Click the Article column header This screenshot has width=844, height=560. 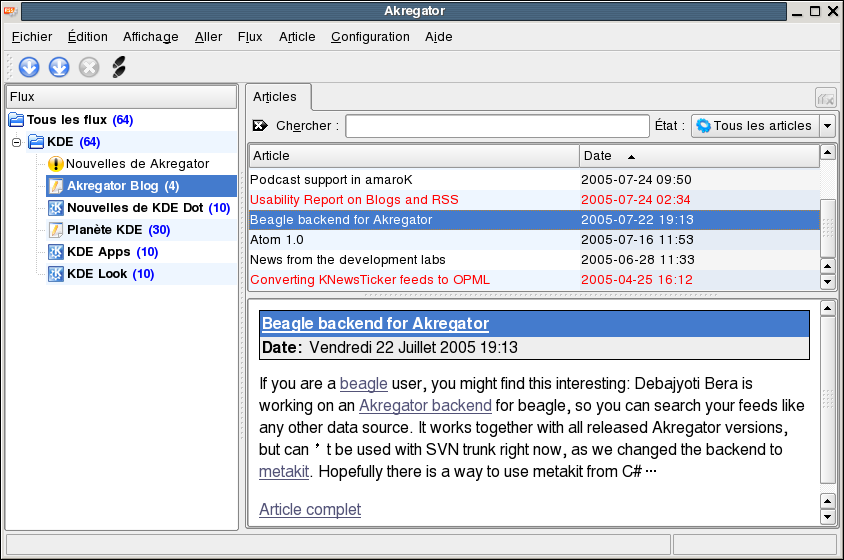[414, 156]
